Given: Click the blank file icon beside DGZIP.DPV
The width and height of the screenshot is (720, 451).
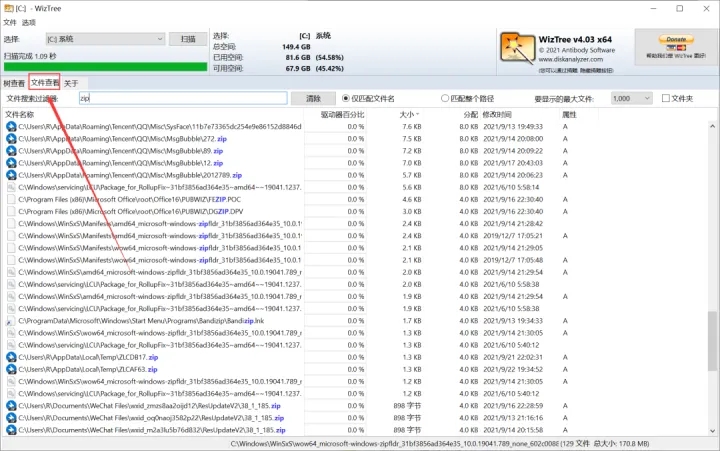Looking at the screenshot, I should click(11, 211).
